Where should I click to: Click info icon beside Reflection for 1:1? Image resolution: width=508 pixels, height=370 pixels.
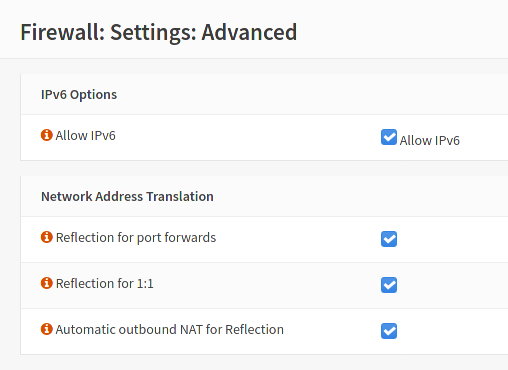(47, 283)
